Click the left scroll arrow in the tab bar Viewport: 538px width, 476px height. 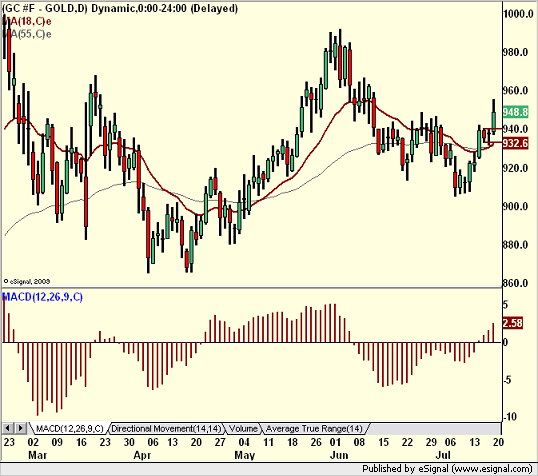pos(8,428)
